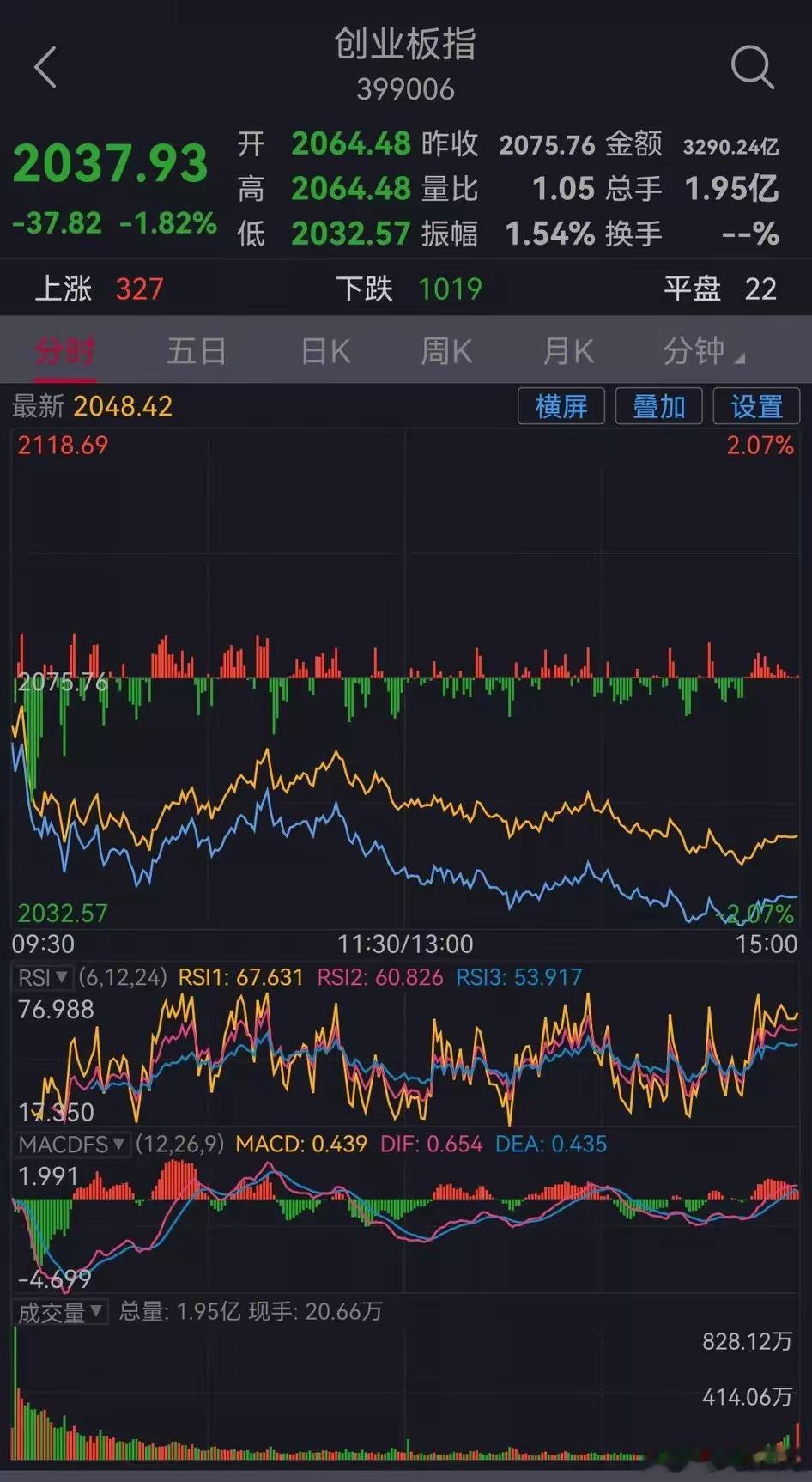Image resolution: width=812 pixels, height=1482 pixels.
Task: Click the 2075.76 baseline label on chart
Action: (64, 683)
